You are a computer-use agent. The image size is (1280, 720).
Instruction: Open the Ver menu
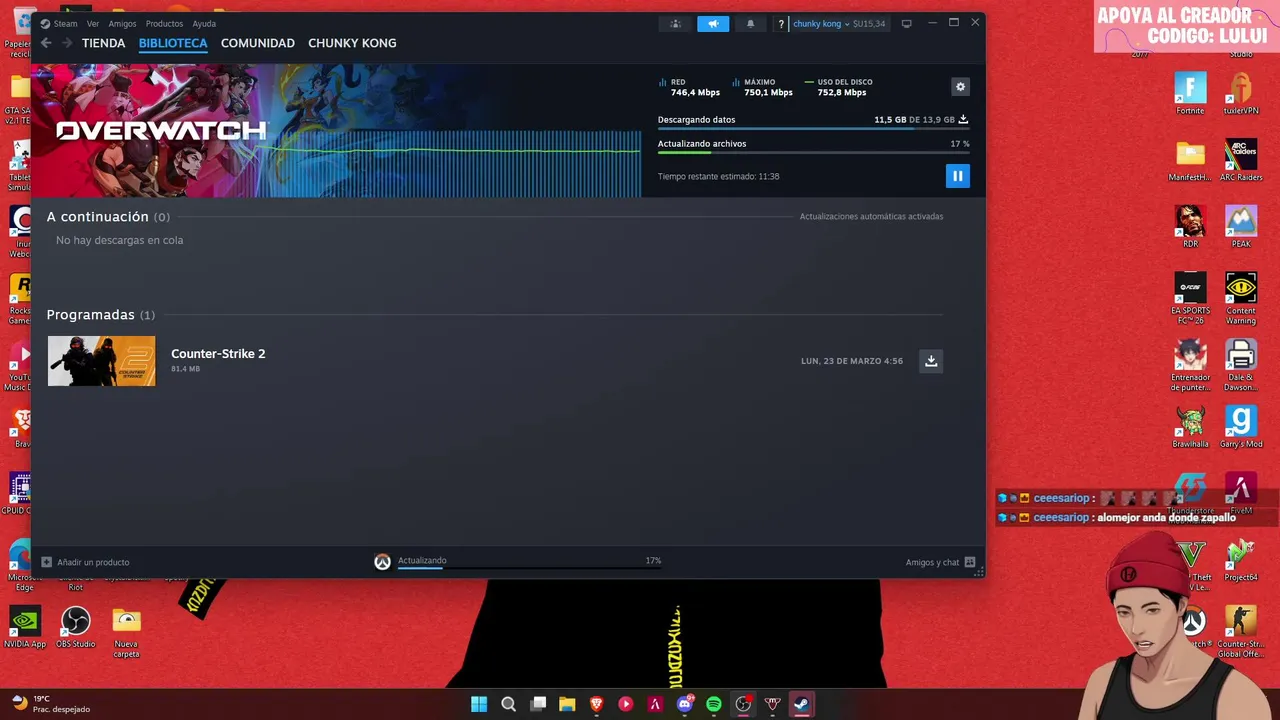93,23
